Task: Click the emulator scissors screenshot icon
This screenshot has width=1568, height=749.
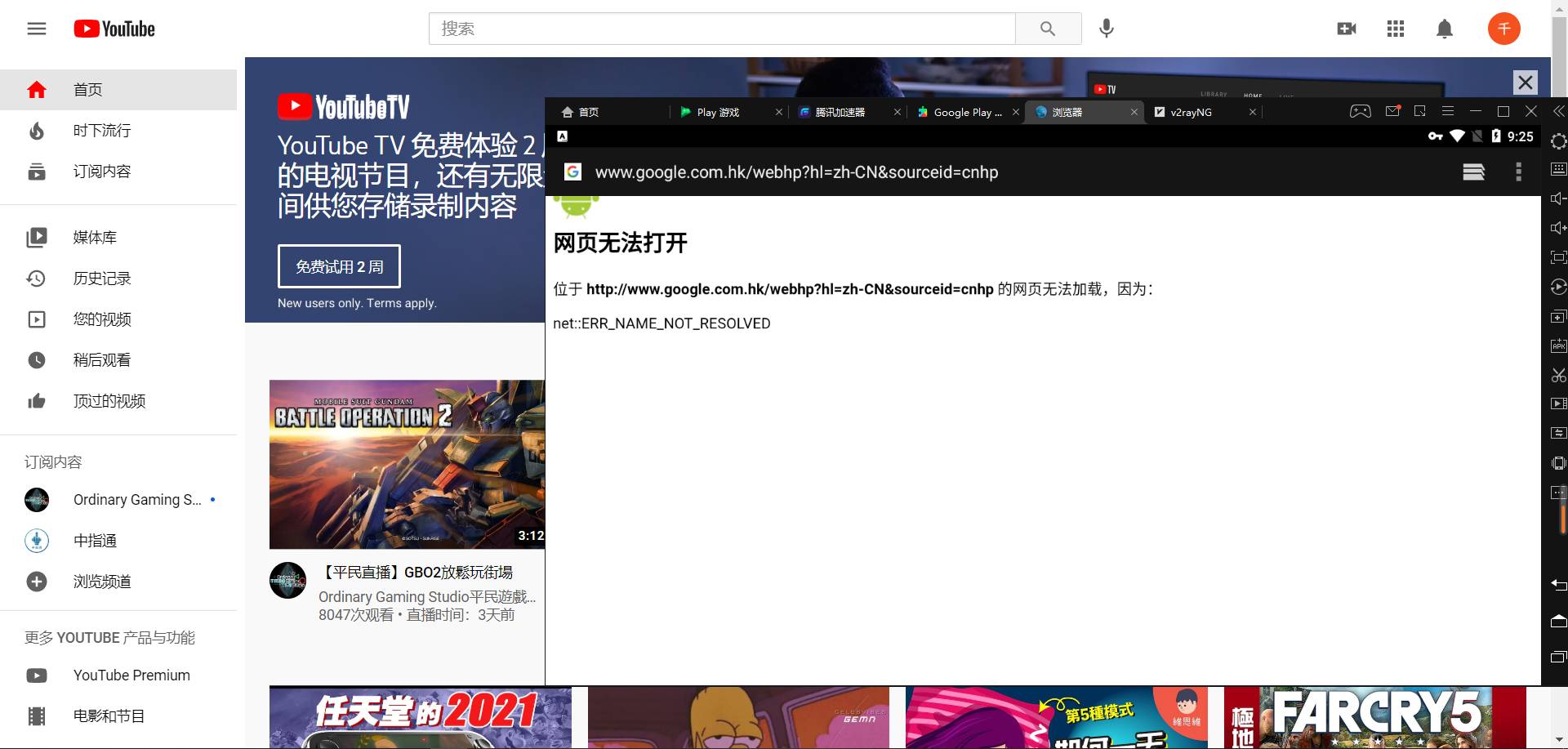Action: [1558, 375]
